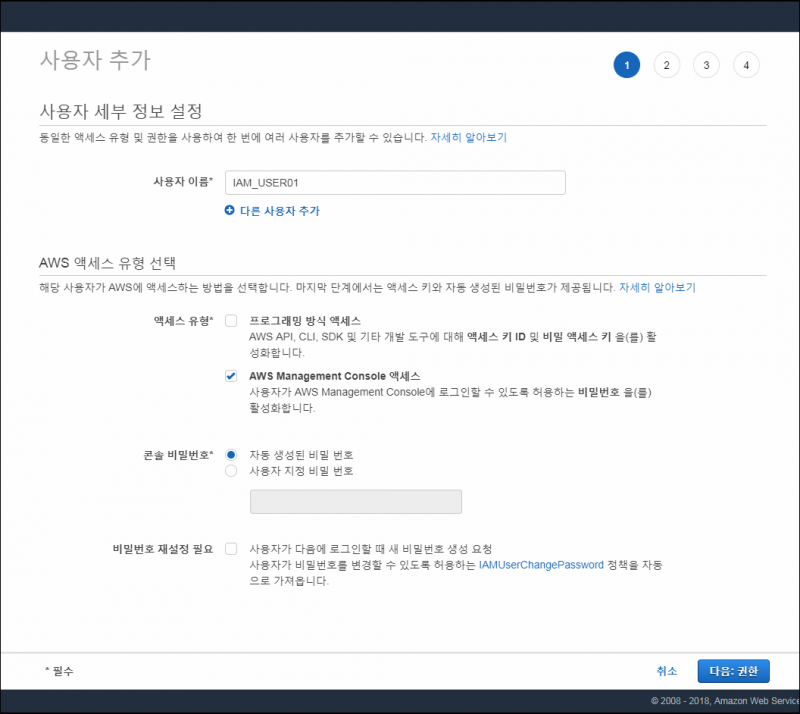Screen dimensions: 800x714
Task: Click the 다음: 권한 button
Action: pos(733,671)
